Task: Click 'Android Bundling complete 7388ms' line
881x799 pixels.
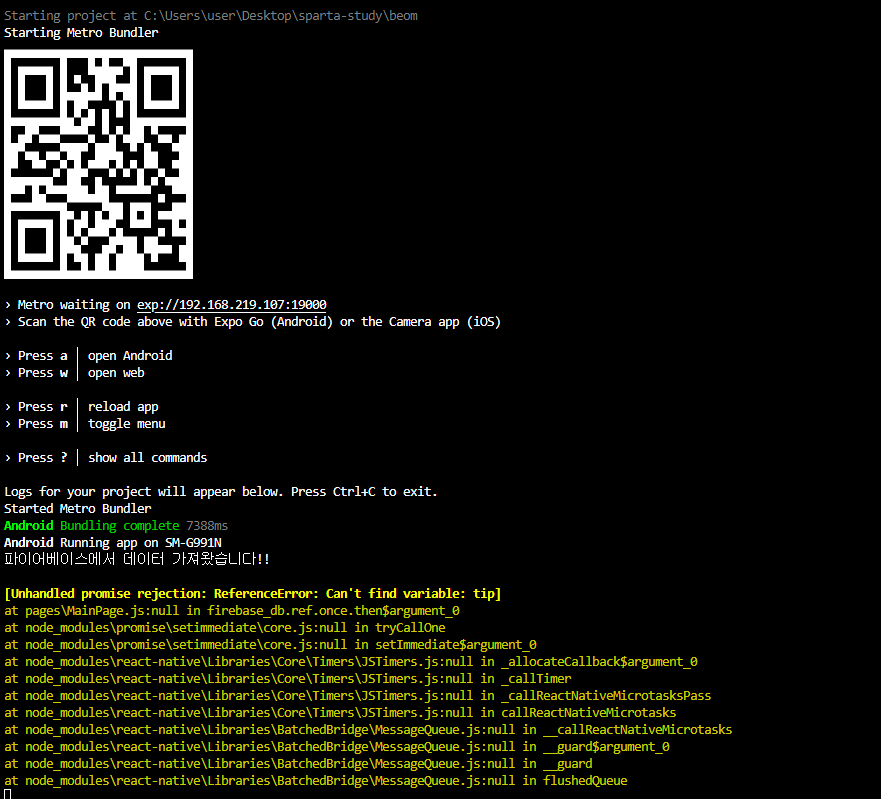Action: pyautogui.click(x=116, y=526)
